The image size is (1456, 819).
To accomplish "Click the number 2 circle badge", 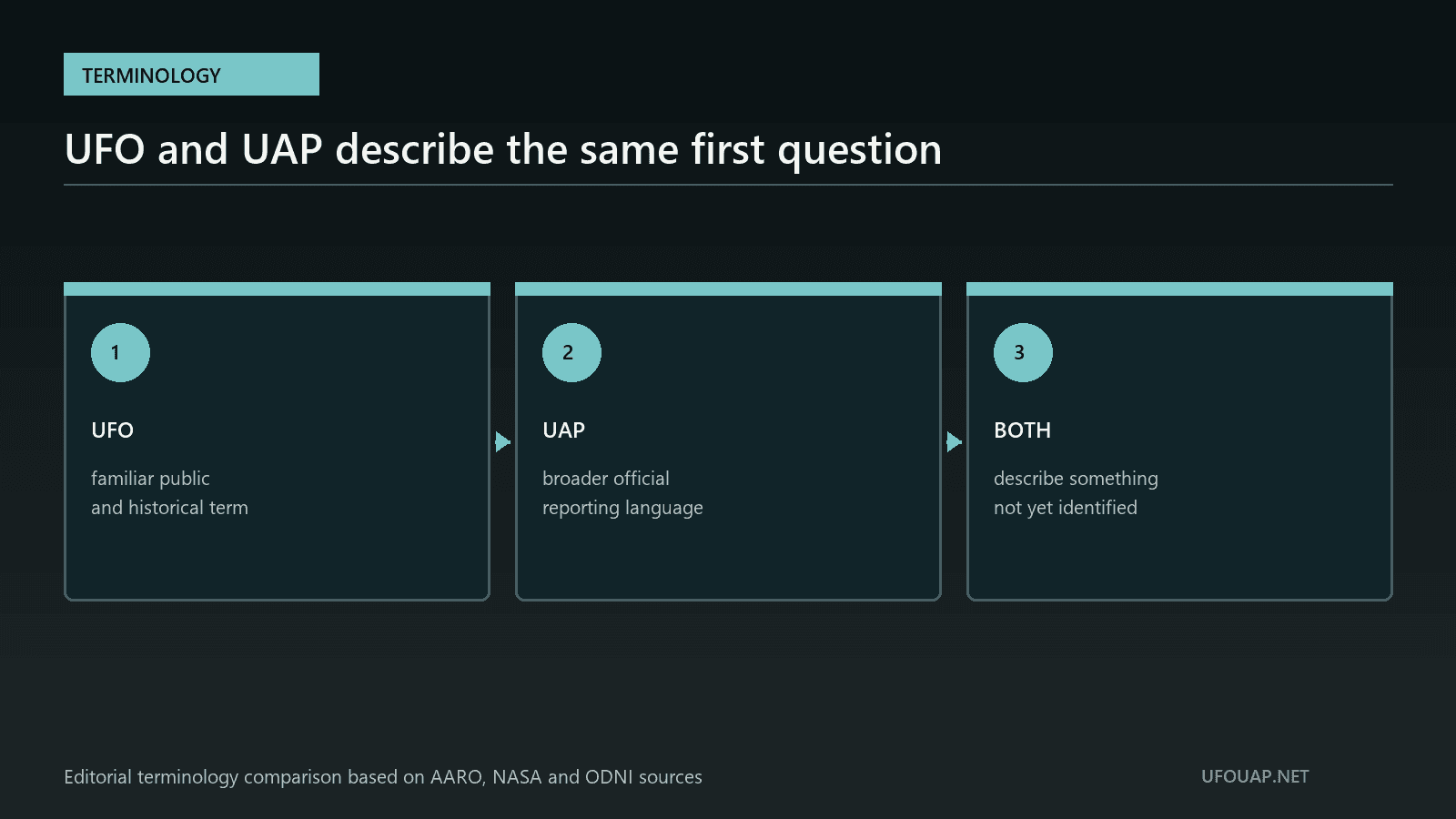I will (x=571, y=352).
